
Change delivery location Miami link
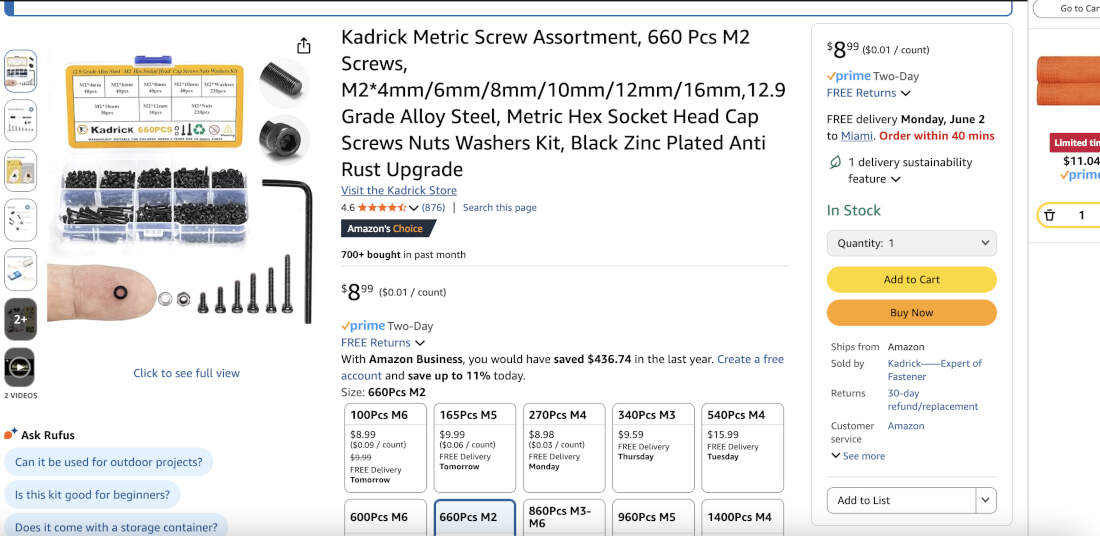[857, 135]
